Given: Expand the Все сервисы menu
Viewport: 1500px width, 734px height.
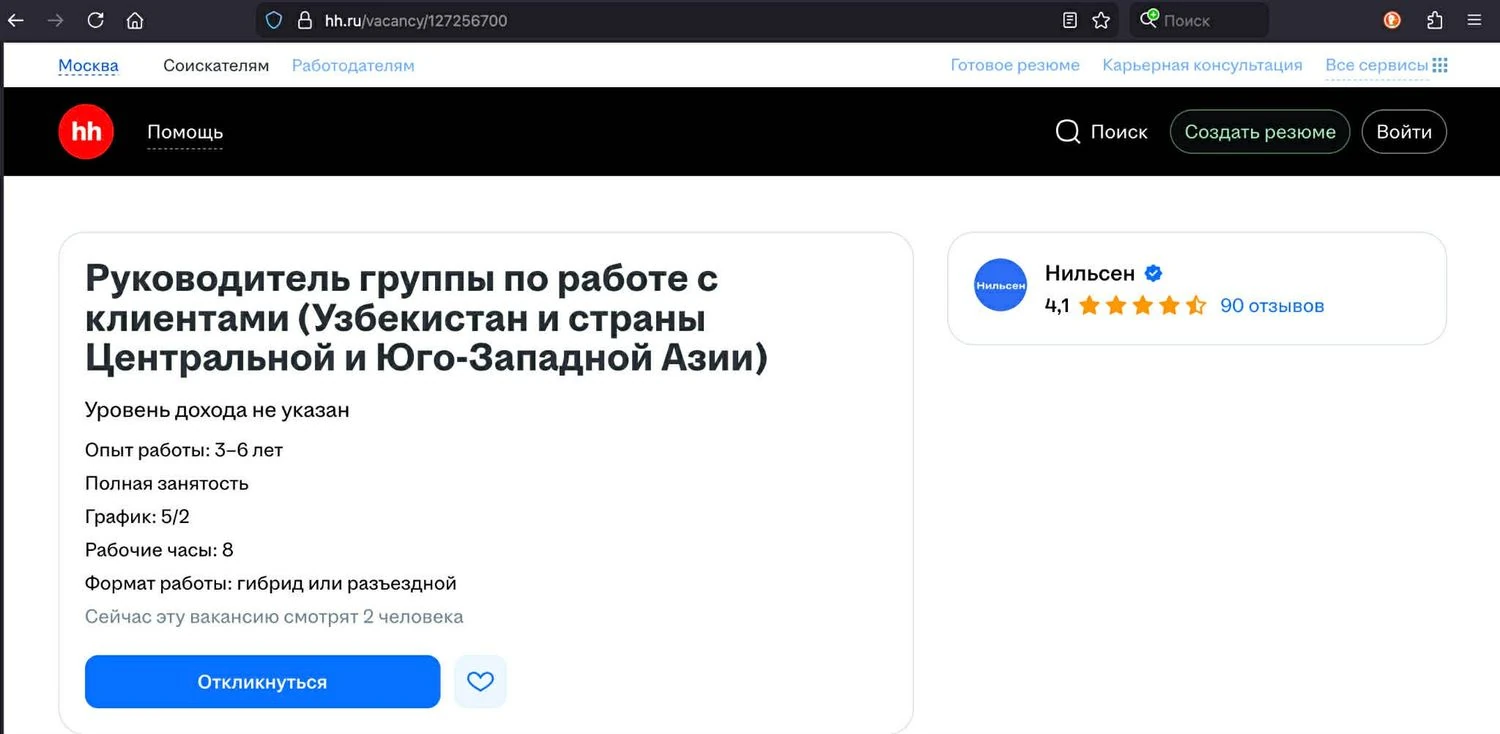Looking at the screenshot, I should tap(1386, 66).
